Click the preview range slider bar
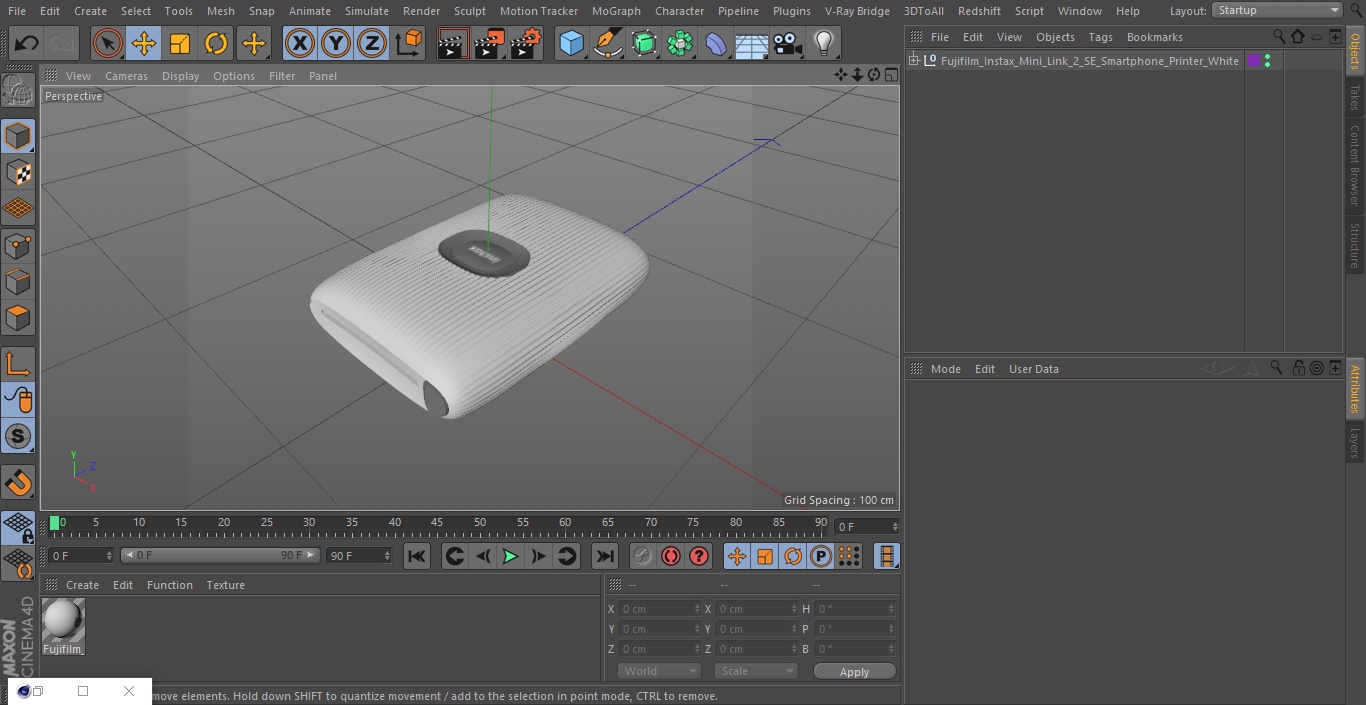Image resolution: width=1366 pixels, height=705 pixels. pyautogui.click(x=219, y=555)
